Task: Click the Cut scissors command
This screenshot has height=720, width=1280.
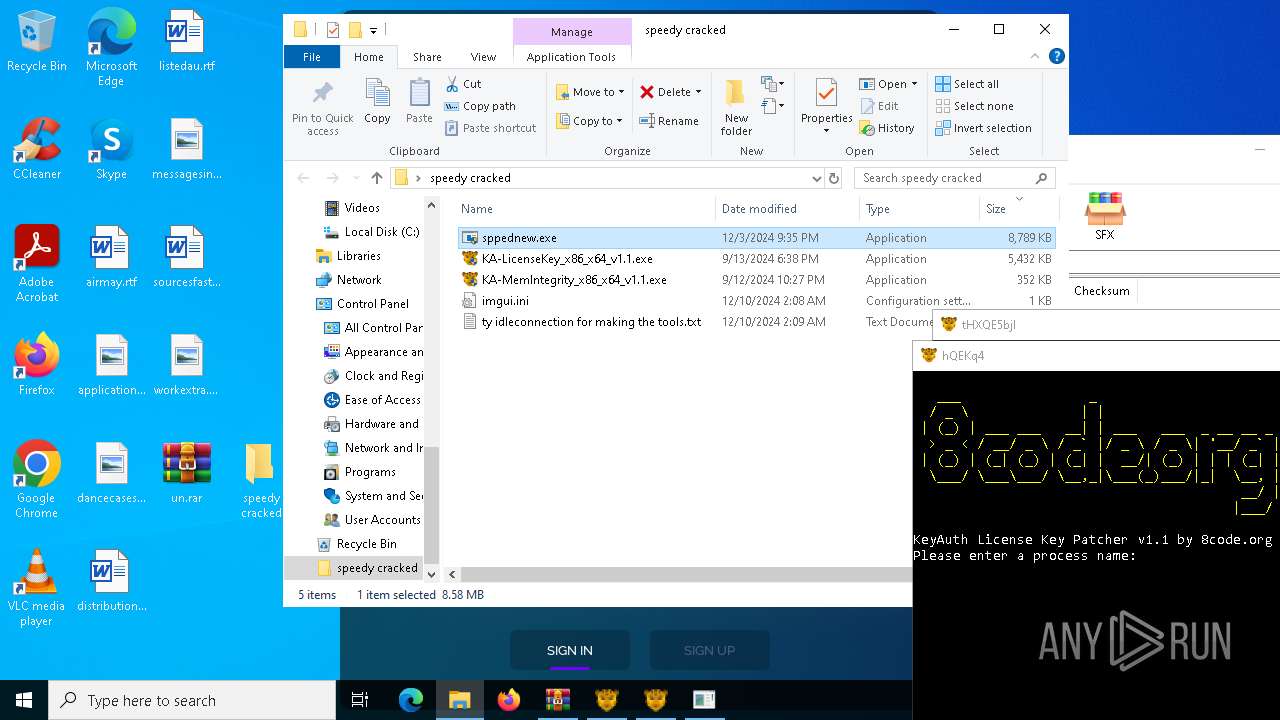Action: pos(464,84)
